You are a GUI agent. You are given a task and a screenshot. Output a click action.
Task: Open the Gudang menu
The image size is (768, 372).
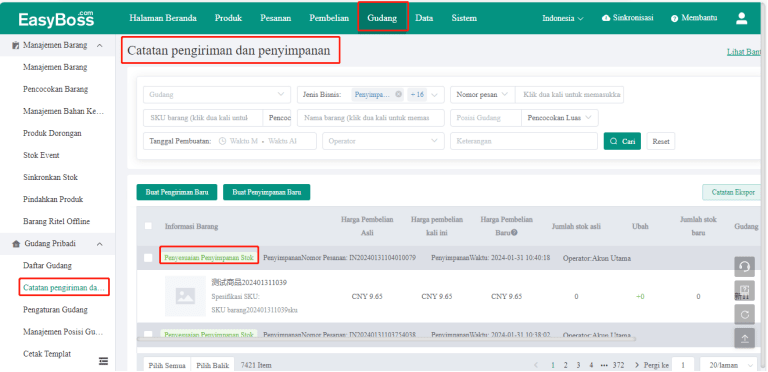[382, 18]
